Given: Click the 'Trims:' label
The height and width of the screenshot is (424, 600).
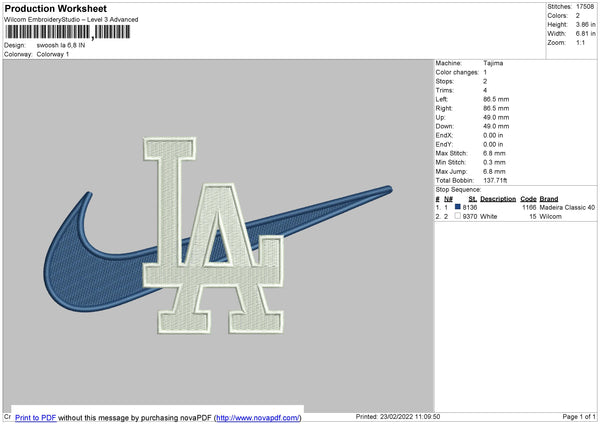Looking at the screenshot, I should tap(445, 90).
